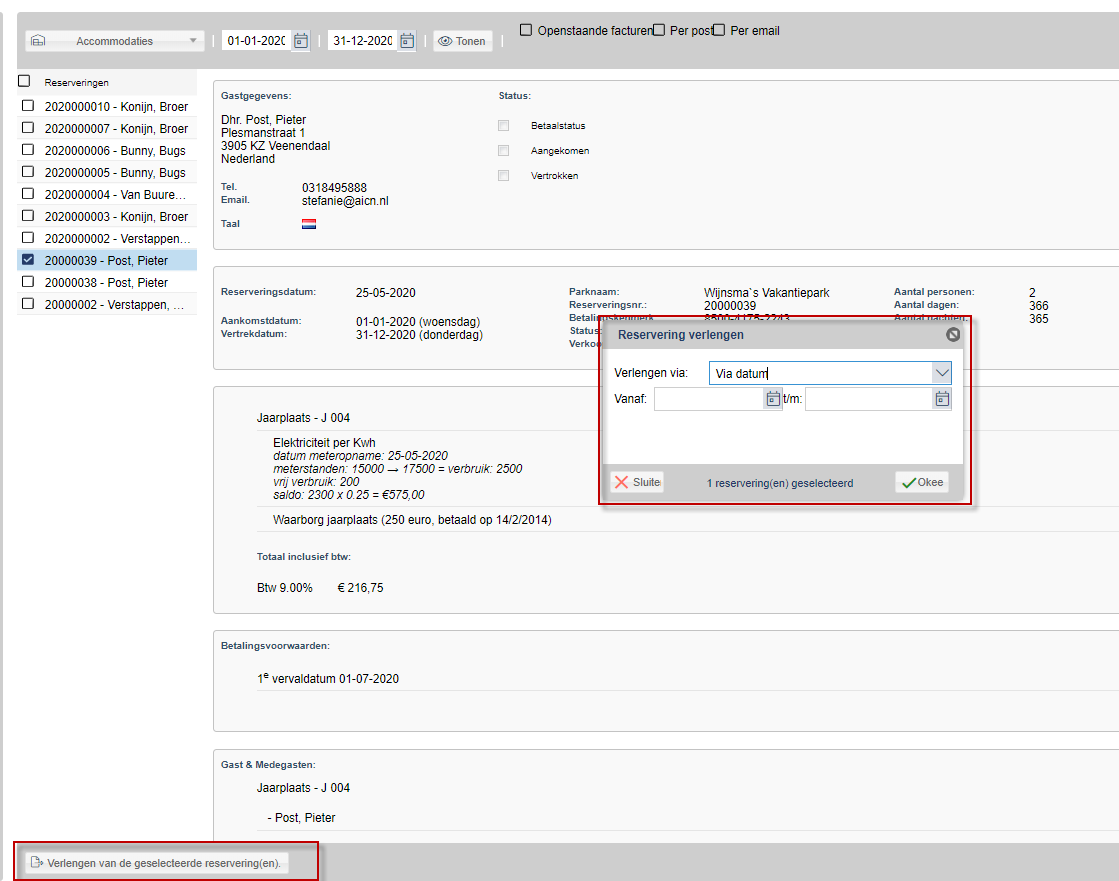
Task: Close the Reservering verlengen dialog via round icon
Action: point(953,335)
